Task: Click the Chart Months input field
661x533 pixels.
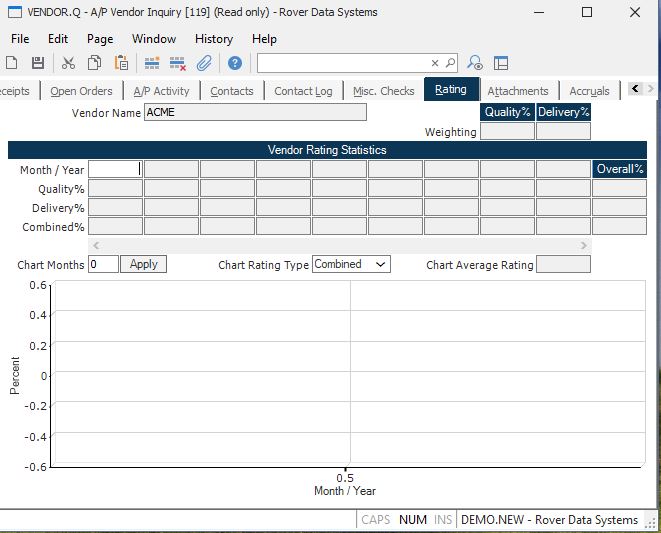Action: [103, 264]
